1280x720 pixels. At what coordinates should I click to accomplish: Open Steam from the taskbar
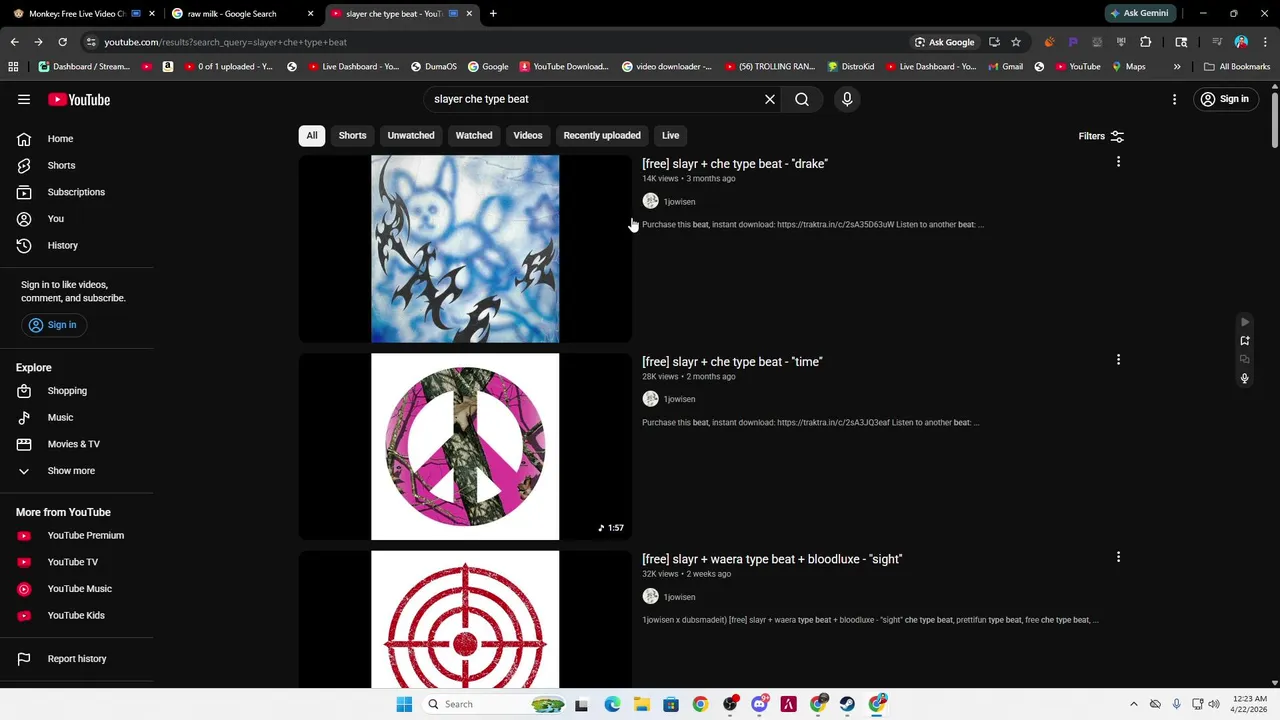(848, 704)
